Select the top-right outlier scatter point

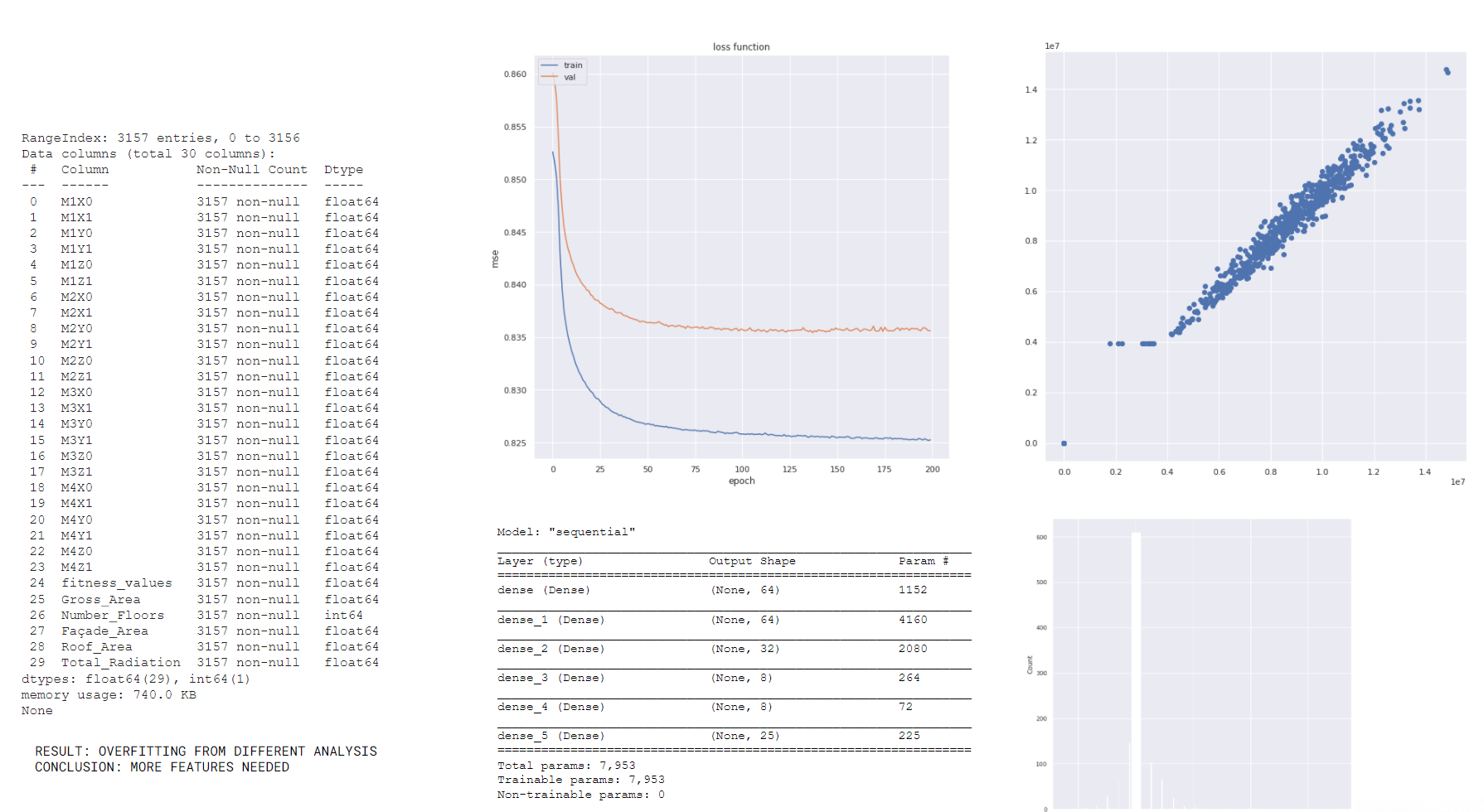[x=1447, y=71]
